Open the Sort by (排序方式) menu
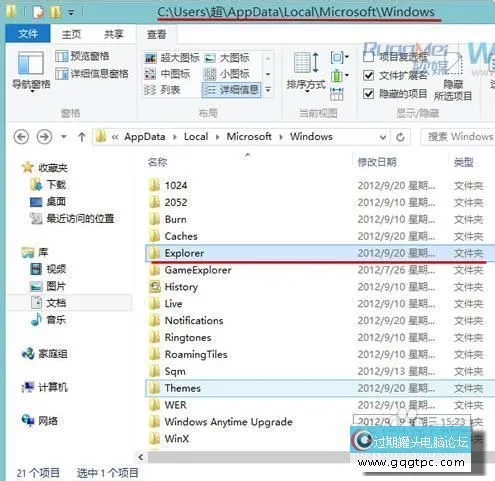The image size is (495, 481). pos(306,72)
